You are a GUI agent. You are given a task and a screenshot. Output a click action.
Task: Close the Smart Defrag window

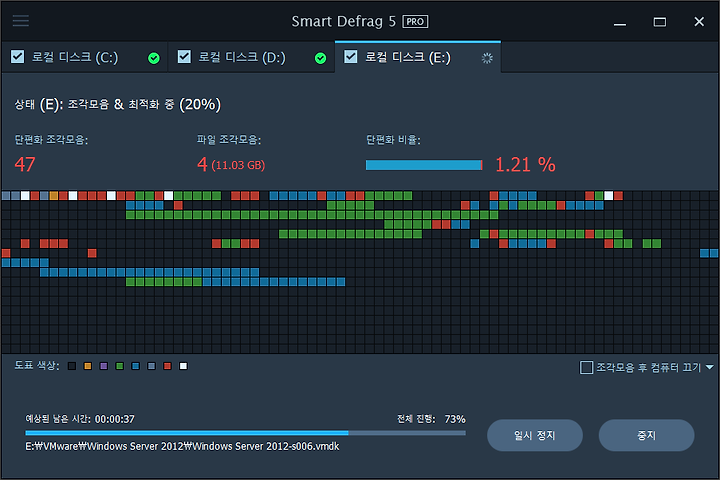point(699,22)
